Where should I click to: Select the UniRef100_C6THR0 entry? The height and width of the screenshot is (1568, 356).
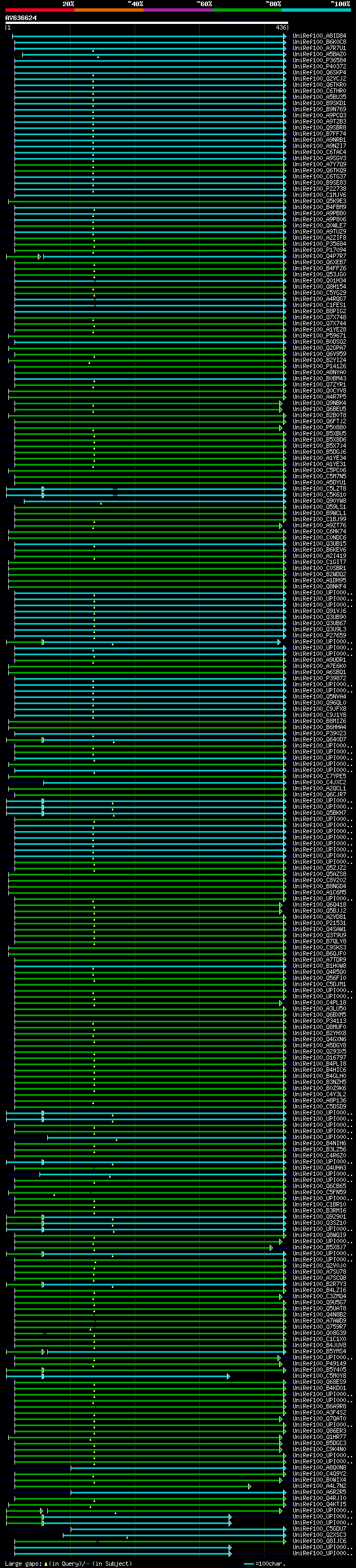pyautogui.click(x=319, y=91)
